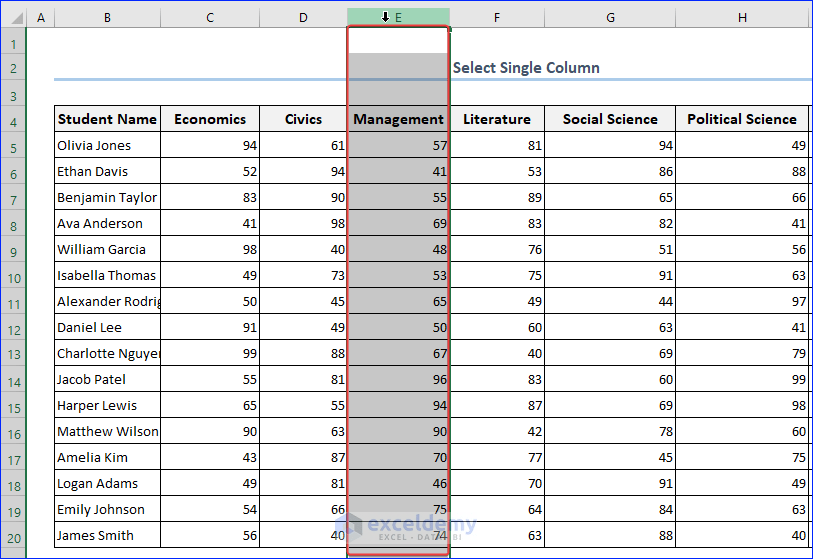Select column C header

point(210,18)
